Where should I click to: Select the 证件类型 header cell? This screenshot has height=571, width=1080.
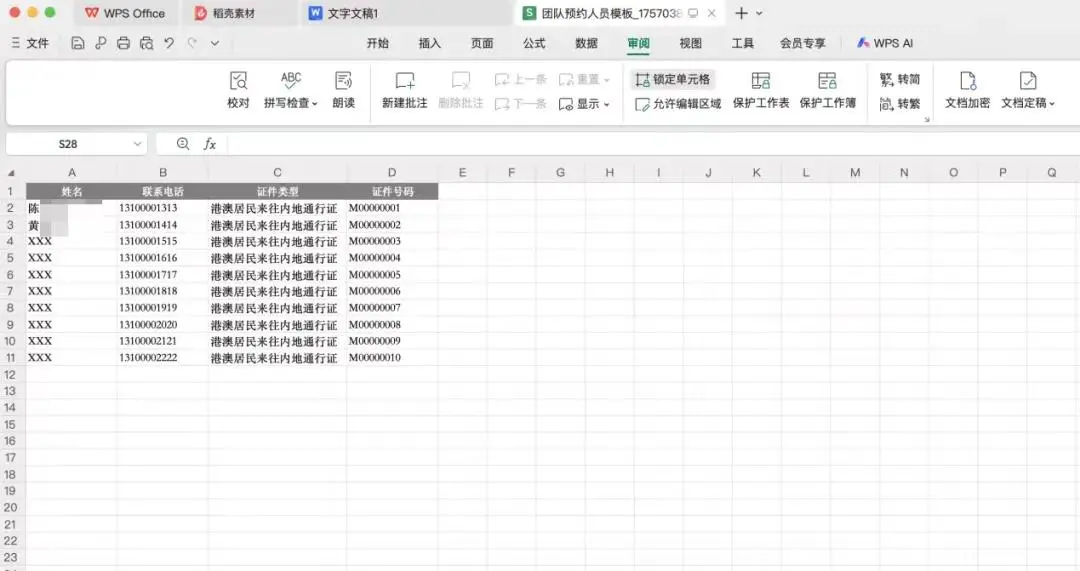tap(278, 191)
